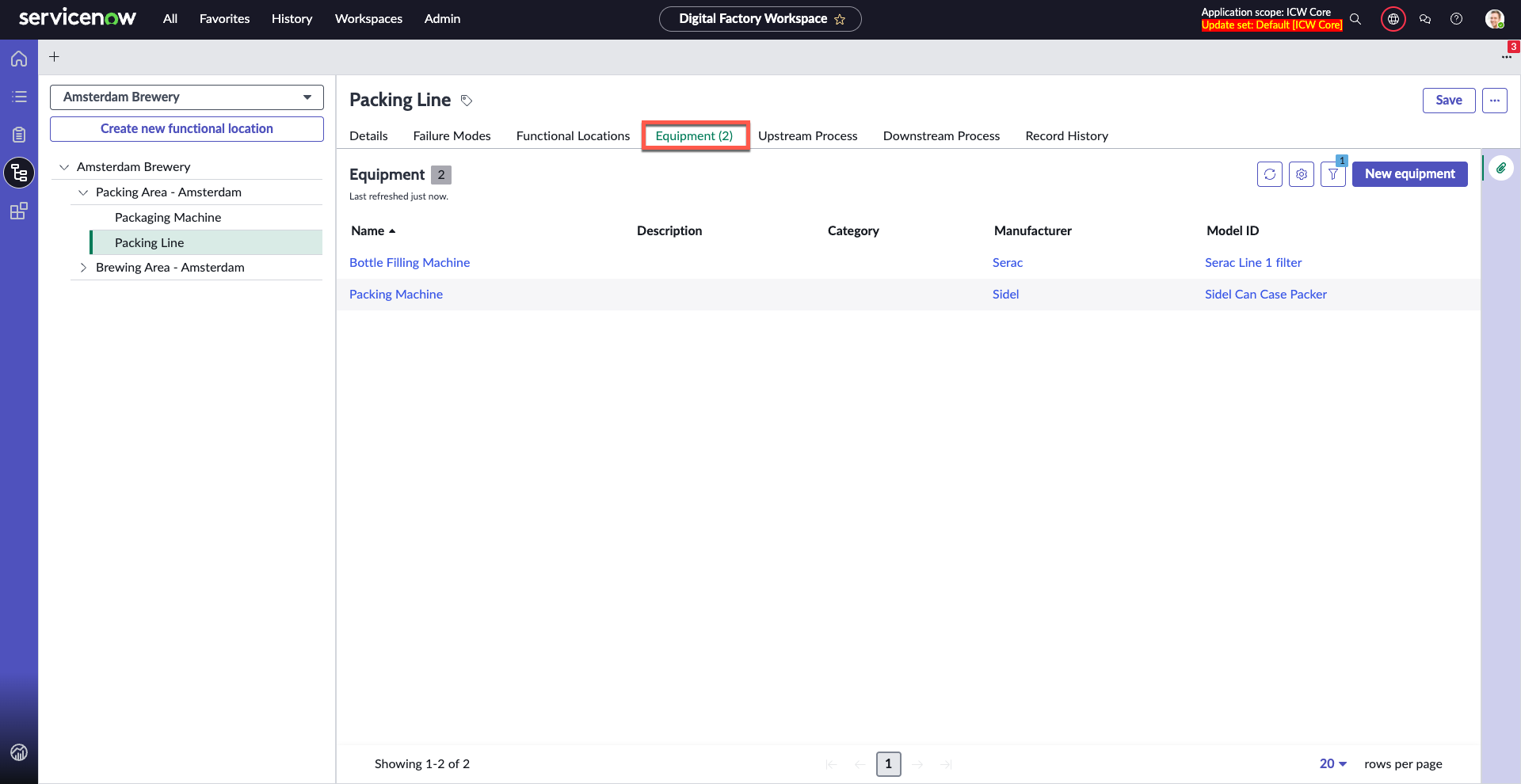Click the Save button
Viewport: 1521px width, 784px height.
[x=1449, y=101]
